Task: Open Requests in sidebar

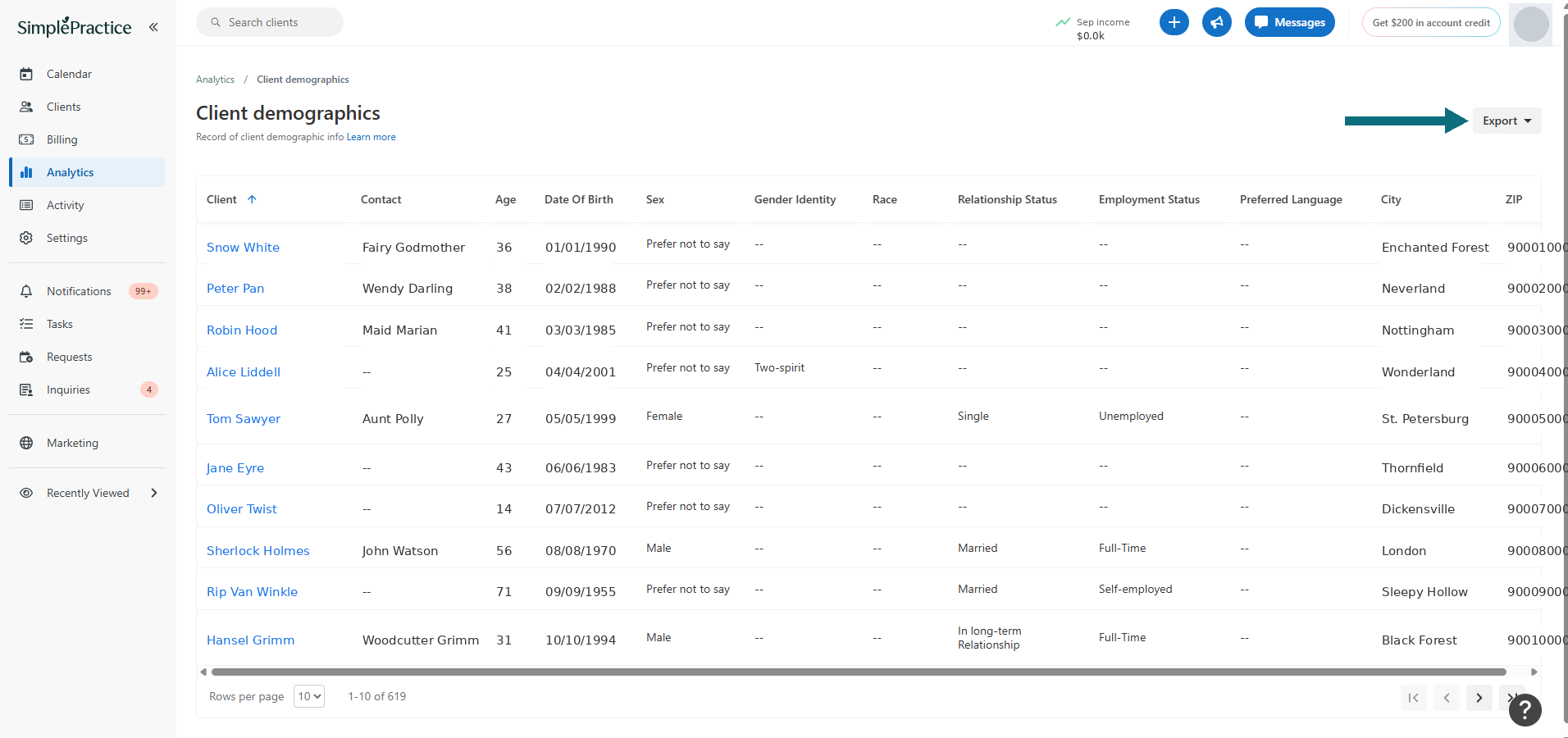Action: [x=88, y=357]
